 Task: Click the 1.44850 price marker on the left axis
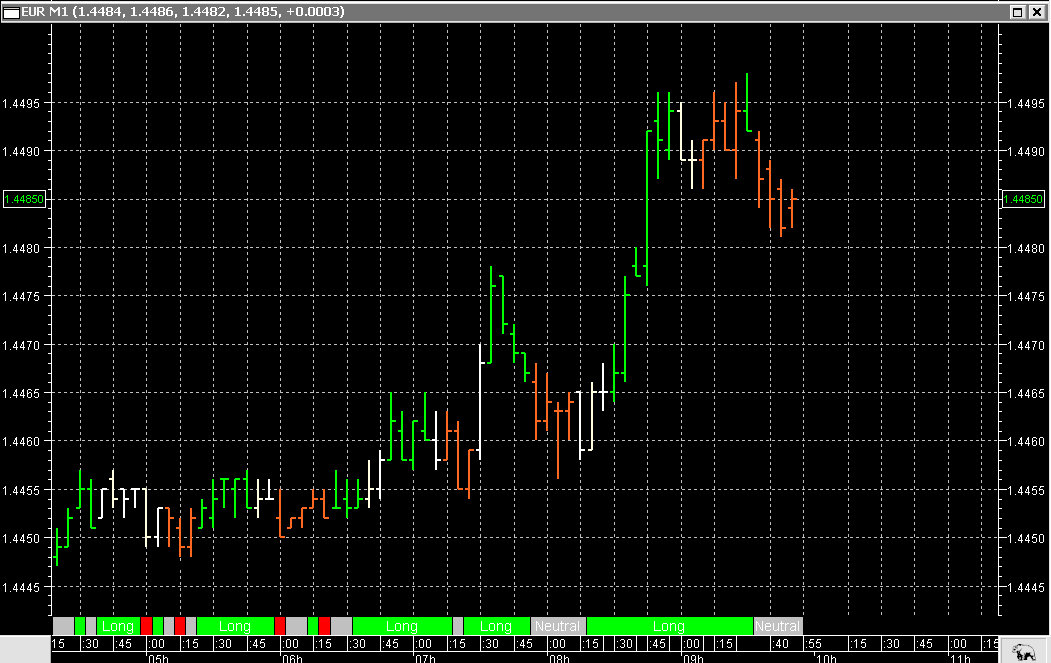pyautogui.click(x=22, y=198)
